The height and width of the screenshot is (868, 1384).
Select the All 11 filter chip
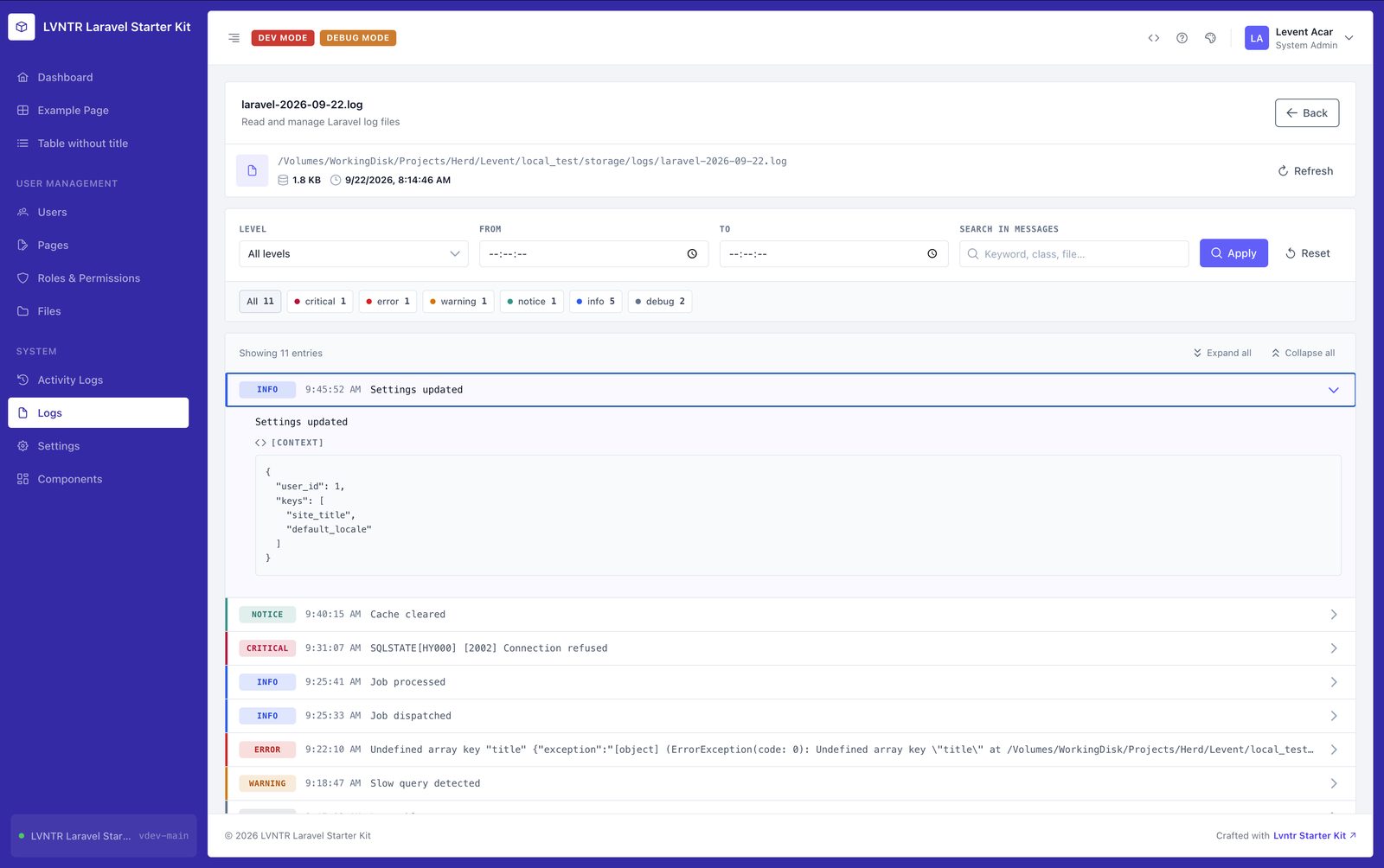260,302
